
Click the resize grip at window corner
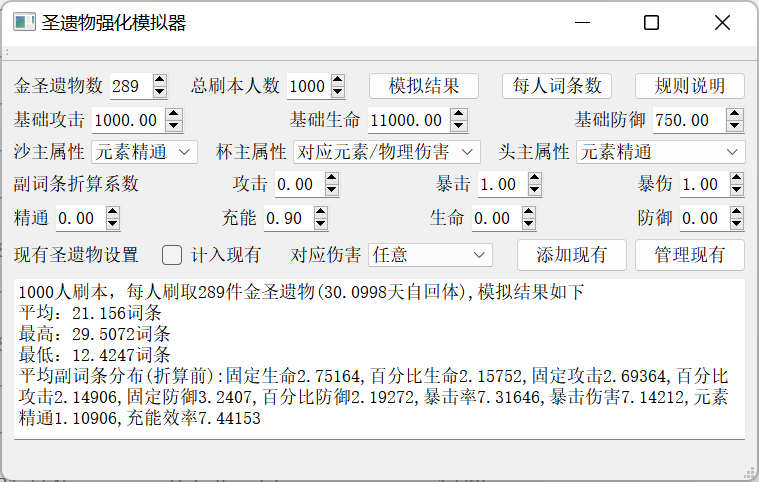point(750,472)
